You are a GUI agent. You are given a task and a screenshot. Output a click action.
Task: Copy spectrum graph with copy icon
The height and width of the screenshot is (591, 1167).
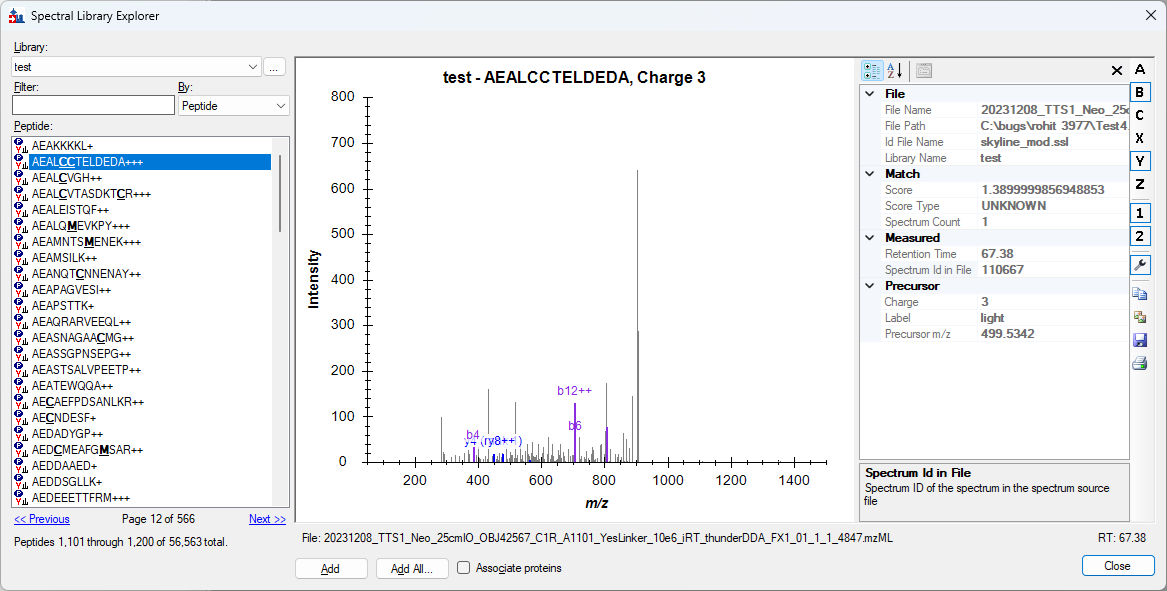[x=1140, y=294]
